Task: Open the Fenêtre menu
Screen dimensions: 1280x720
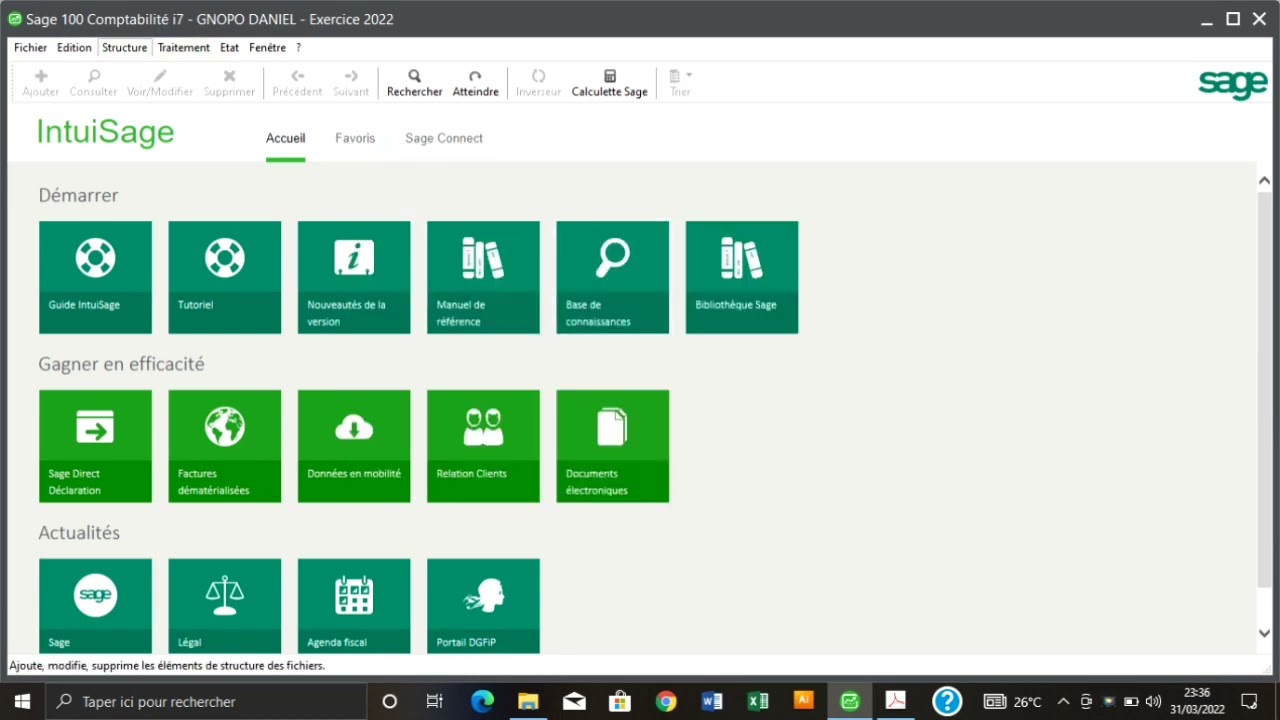Action: point(267,47)
